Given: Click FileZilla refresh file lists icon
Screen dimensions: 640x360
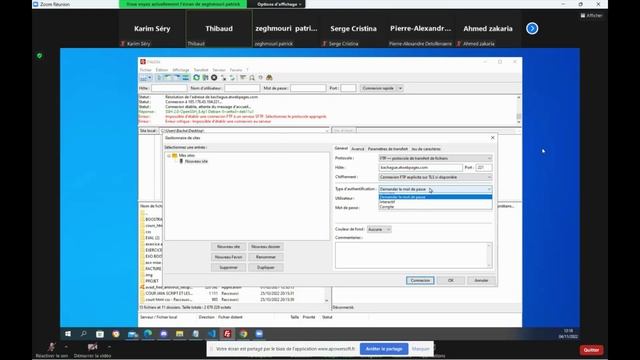Looking at the screenshot, I should (196, 78).
